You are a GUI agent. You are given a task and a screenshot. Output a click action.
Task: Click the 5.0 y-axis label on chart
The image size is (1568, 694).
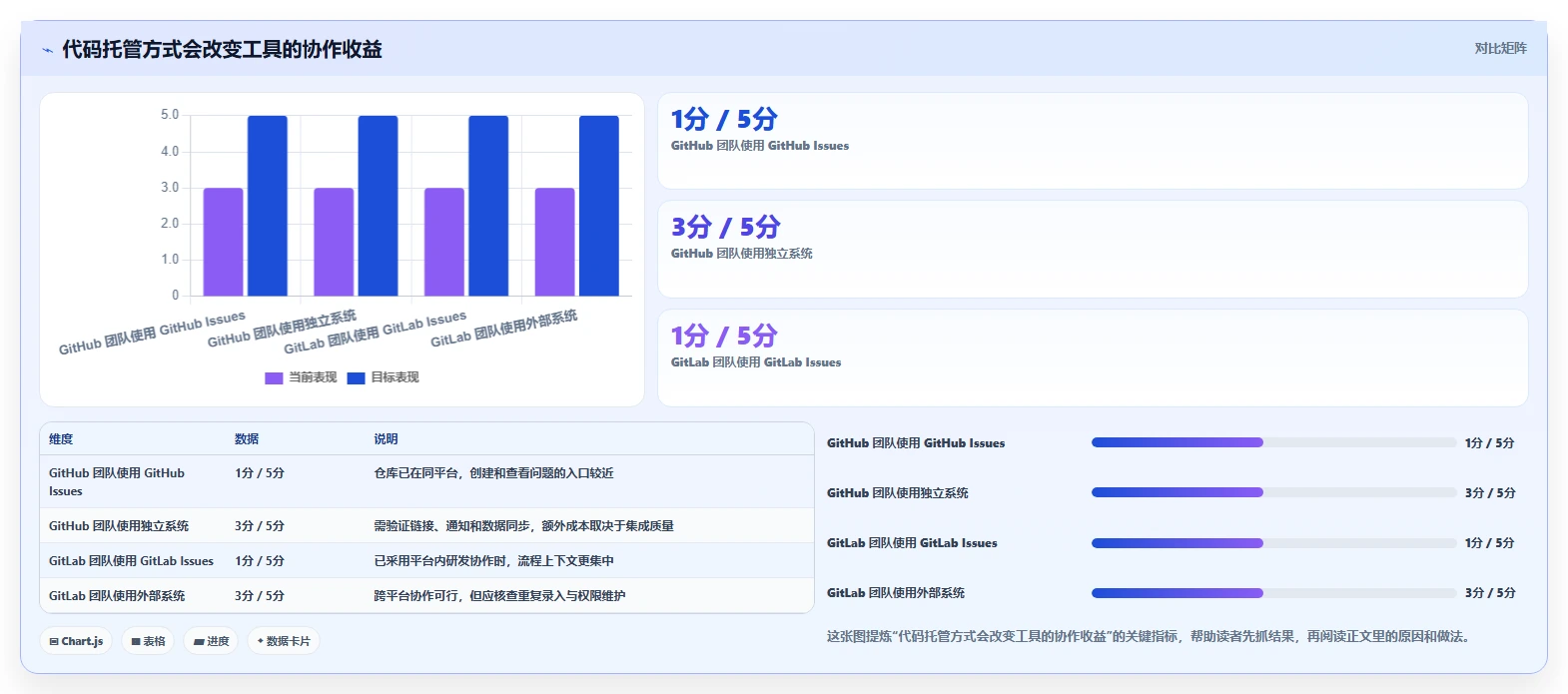[x=170, y=115]
